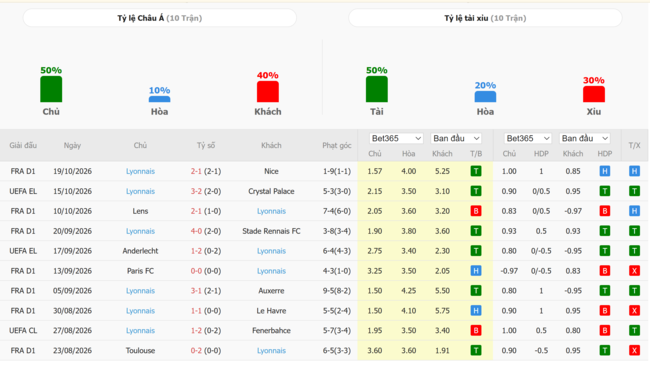The image size is (650, 375).
Task: Click green T badge in T/B column, Auxerre row
Action: (476, 290)
